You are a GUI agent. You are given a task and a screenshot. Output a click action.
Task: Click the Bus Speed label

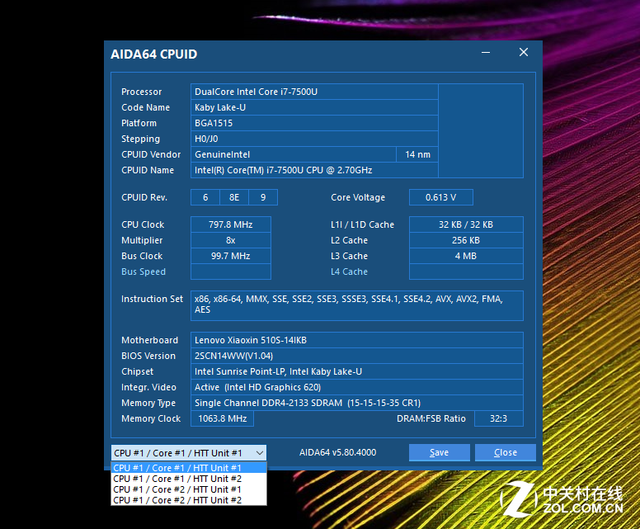click(143, 272)
